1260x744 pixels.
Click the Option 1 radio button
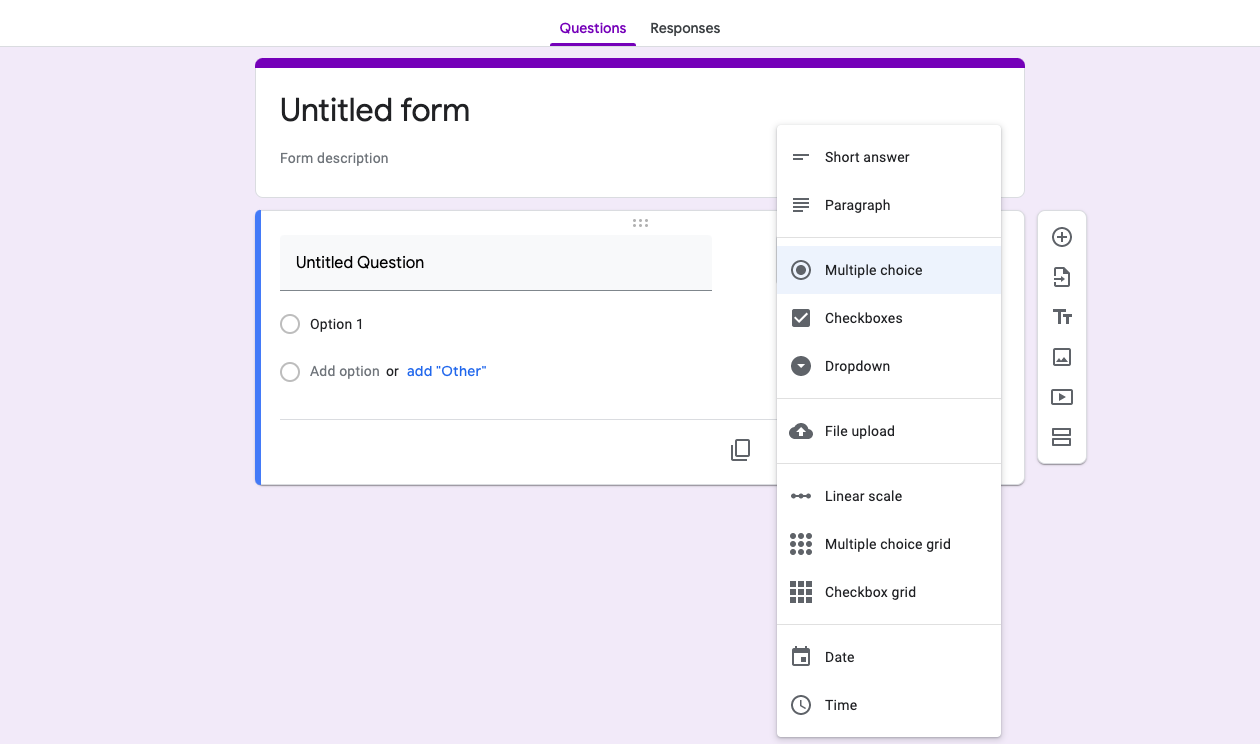[290, 324]
